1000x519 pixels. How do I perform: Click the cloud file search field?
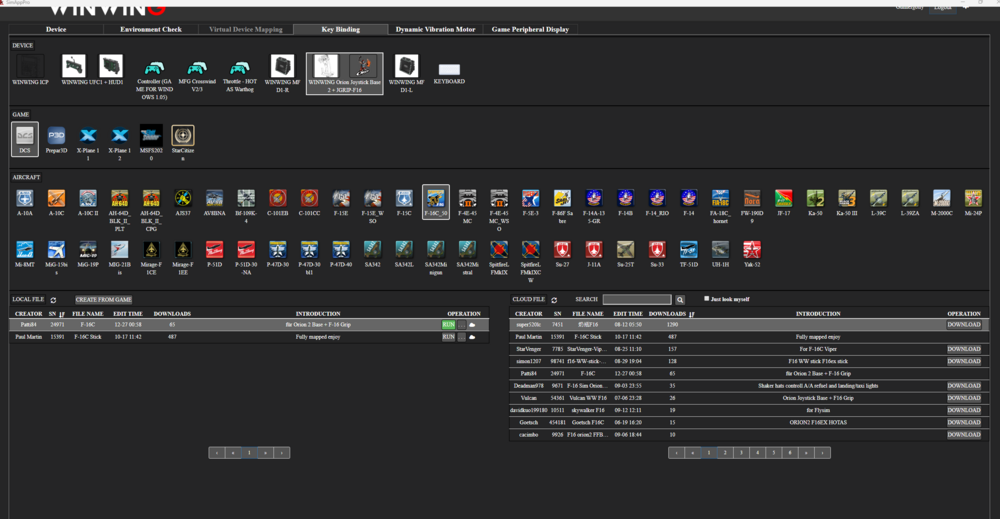637,300
